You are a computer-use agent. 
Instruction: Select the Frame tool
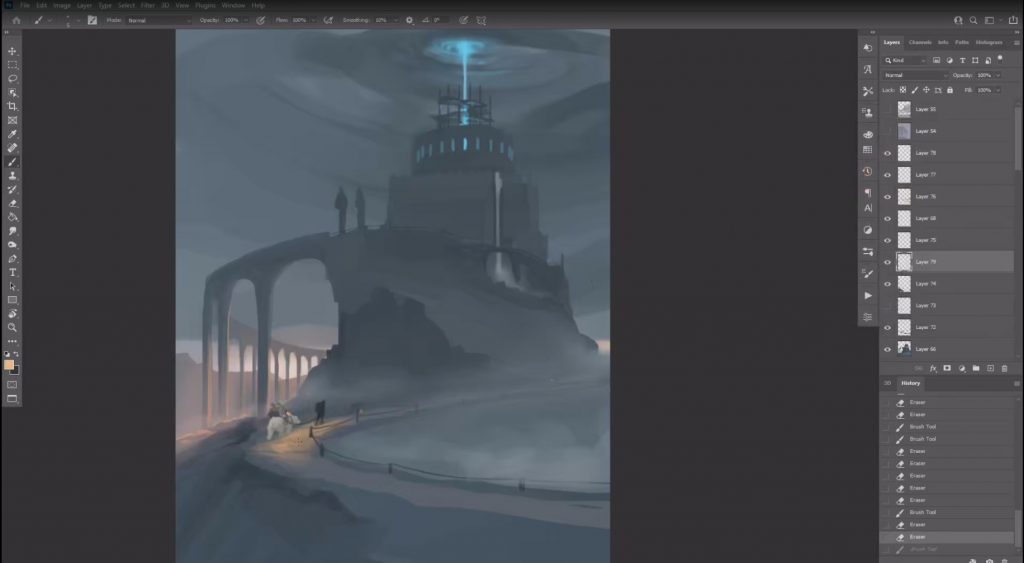pyautogui.click(x=12, y=120)
